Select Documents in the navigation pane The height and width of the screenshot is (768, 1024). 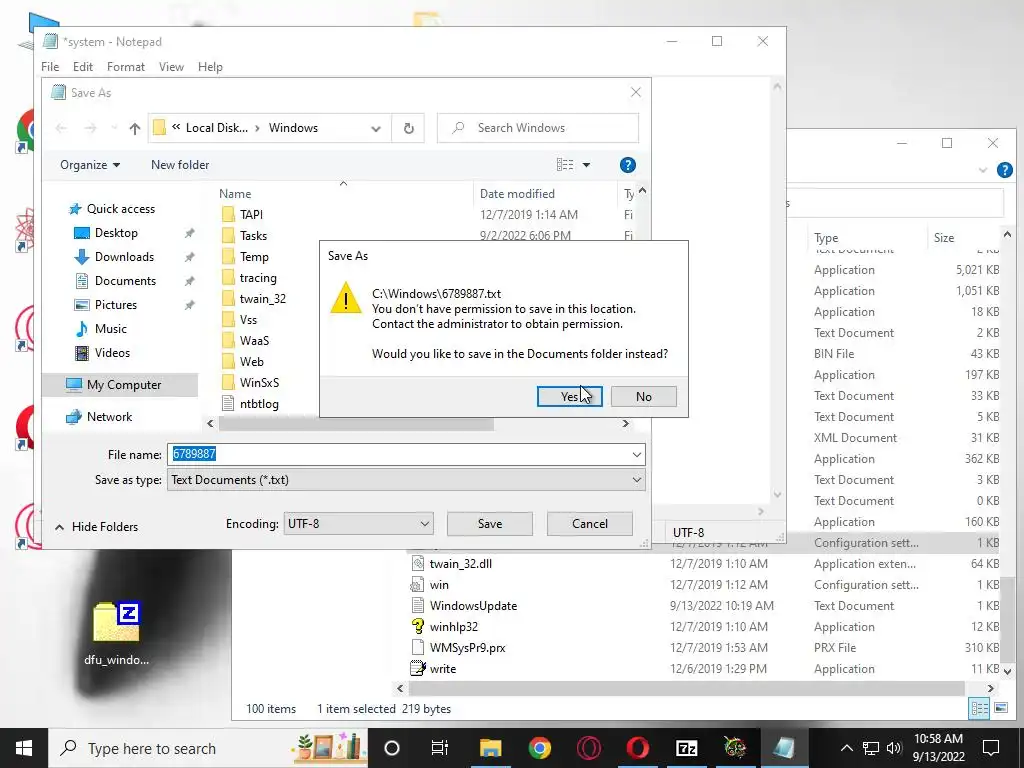click(x=125, y=281)
